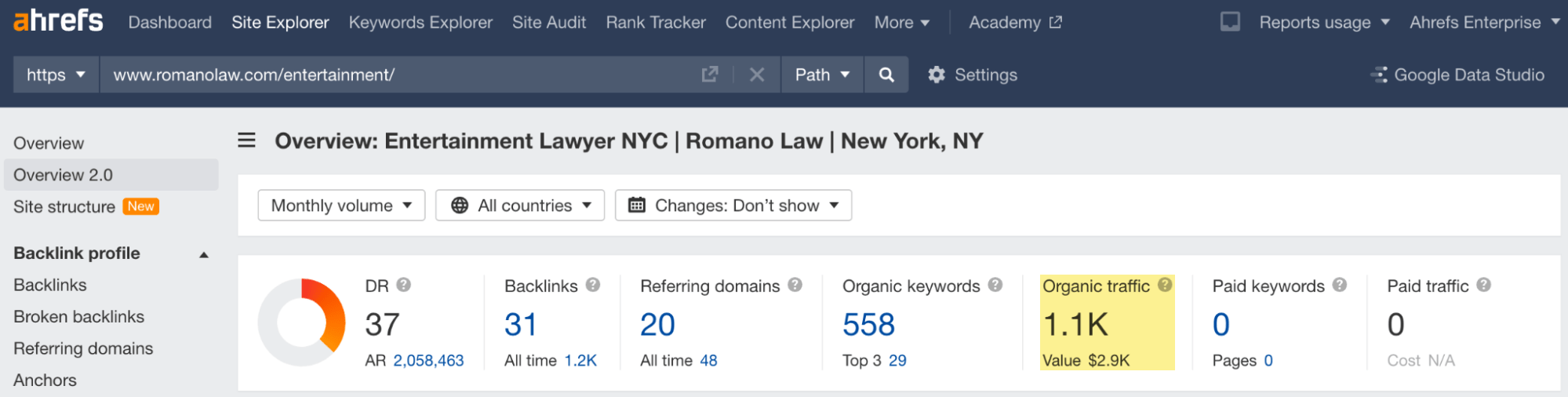Show Organic traffic help icon

pos(1165,285)
